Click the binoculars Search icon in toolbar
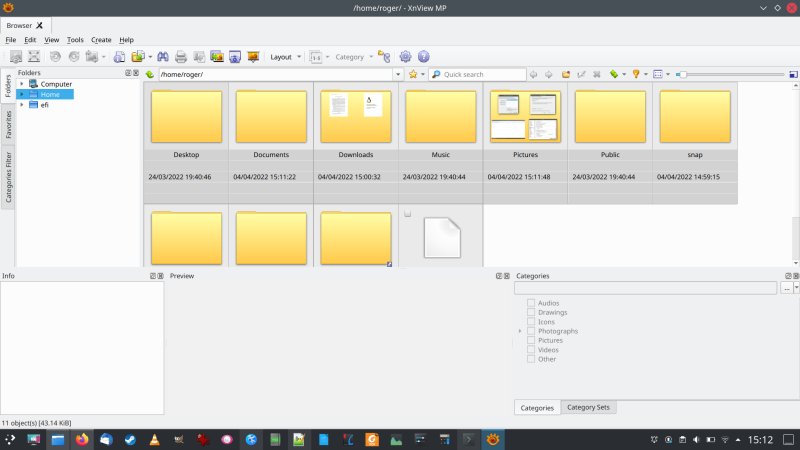Viewport: 800px width, 450px height. click(x=162, y=57)
